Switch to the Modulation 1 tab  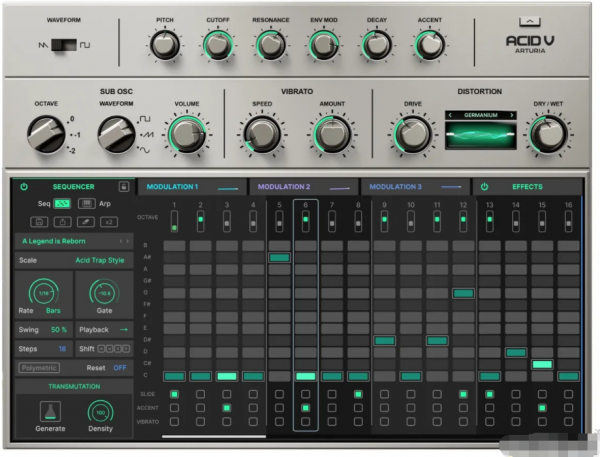point(192,187)
